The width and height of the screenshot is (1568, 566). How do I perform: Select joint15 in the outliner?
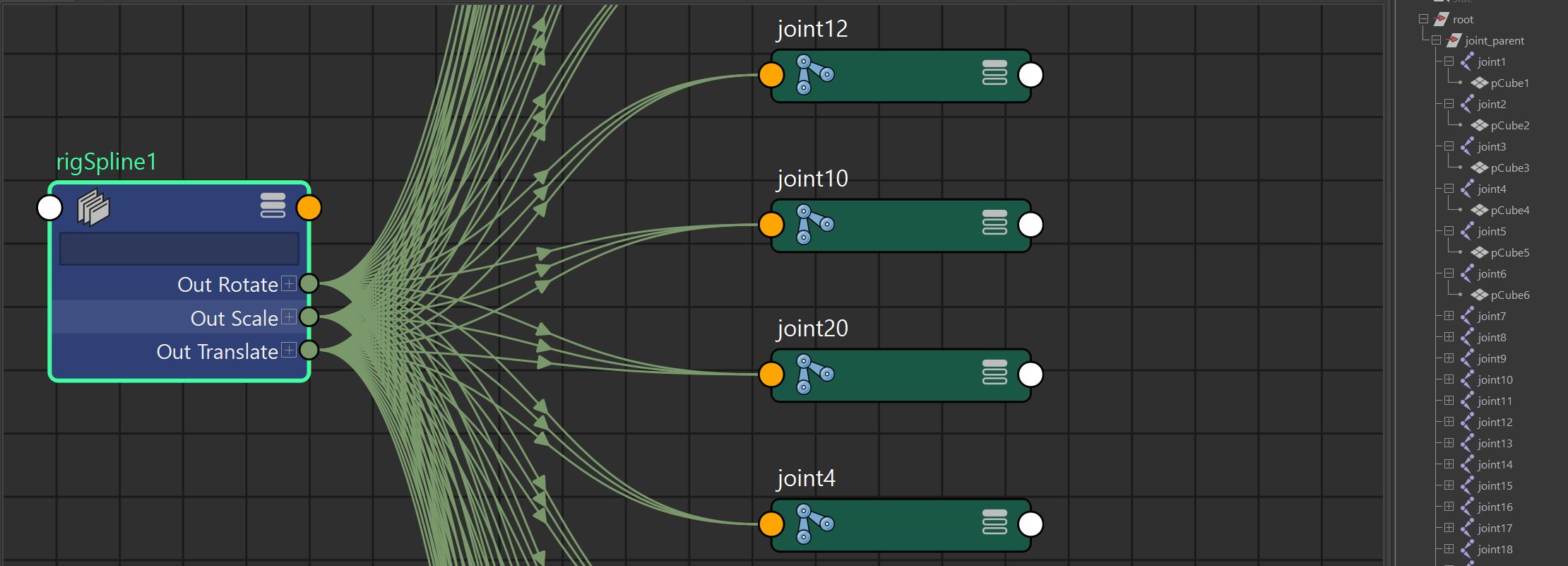(x=1495, y=485)
